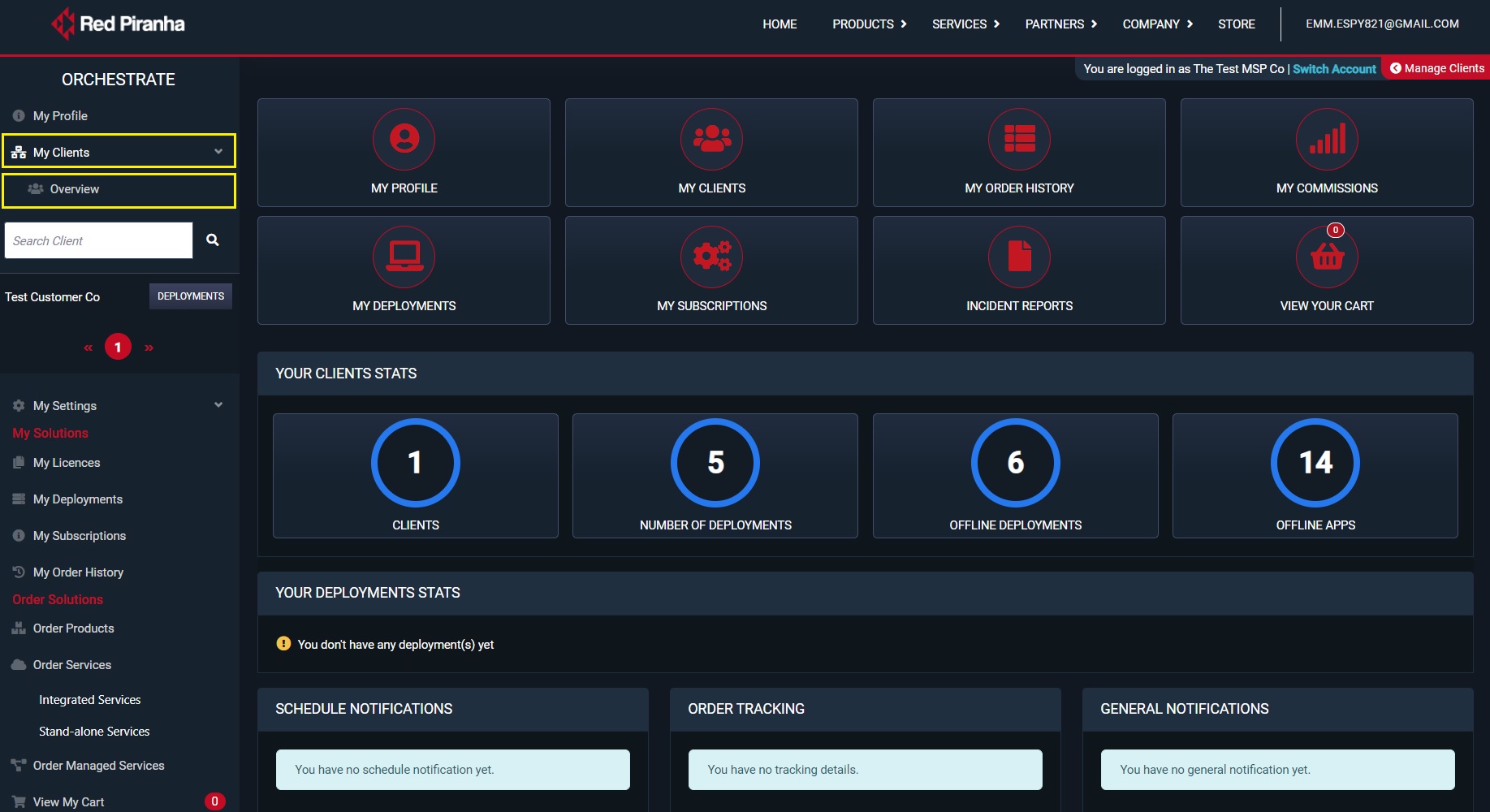This screenshot has width=1490, height=812.
Task: Open the Offline Apps stat card
Action: (x=1315, y=476)
